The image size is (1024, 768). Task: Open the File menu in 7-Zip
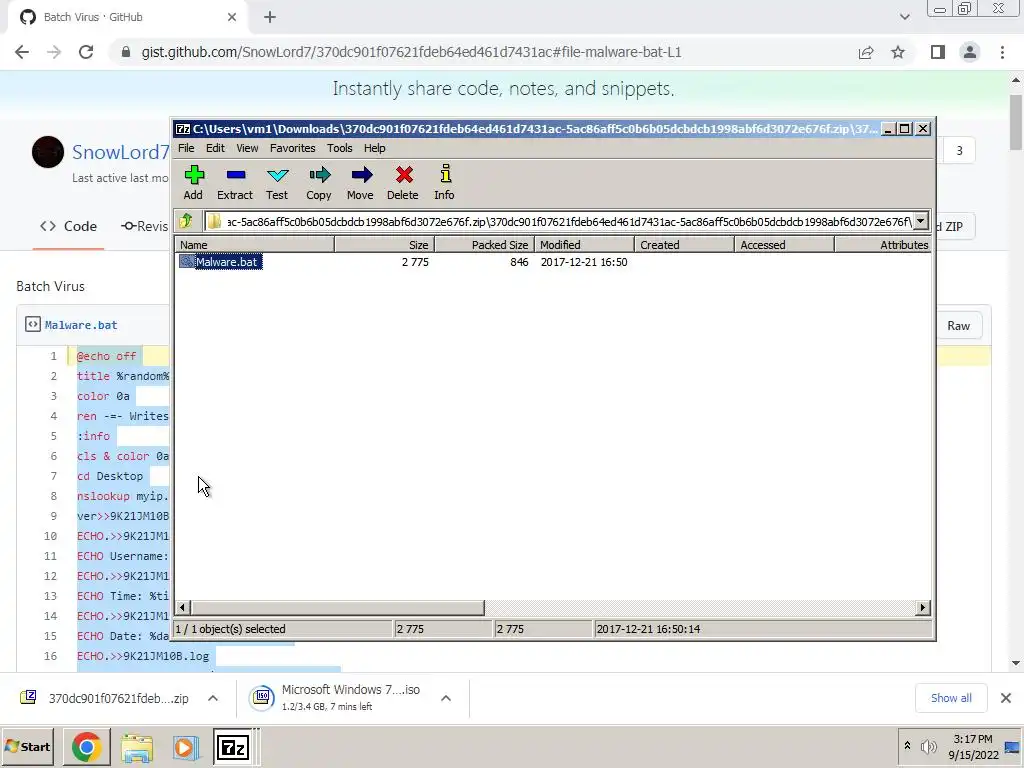[x=186, y=148]
